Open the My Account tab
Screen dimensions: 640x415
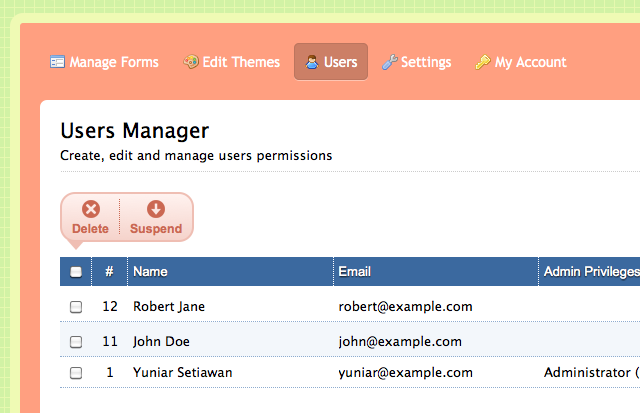(x=521, y=62)
